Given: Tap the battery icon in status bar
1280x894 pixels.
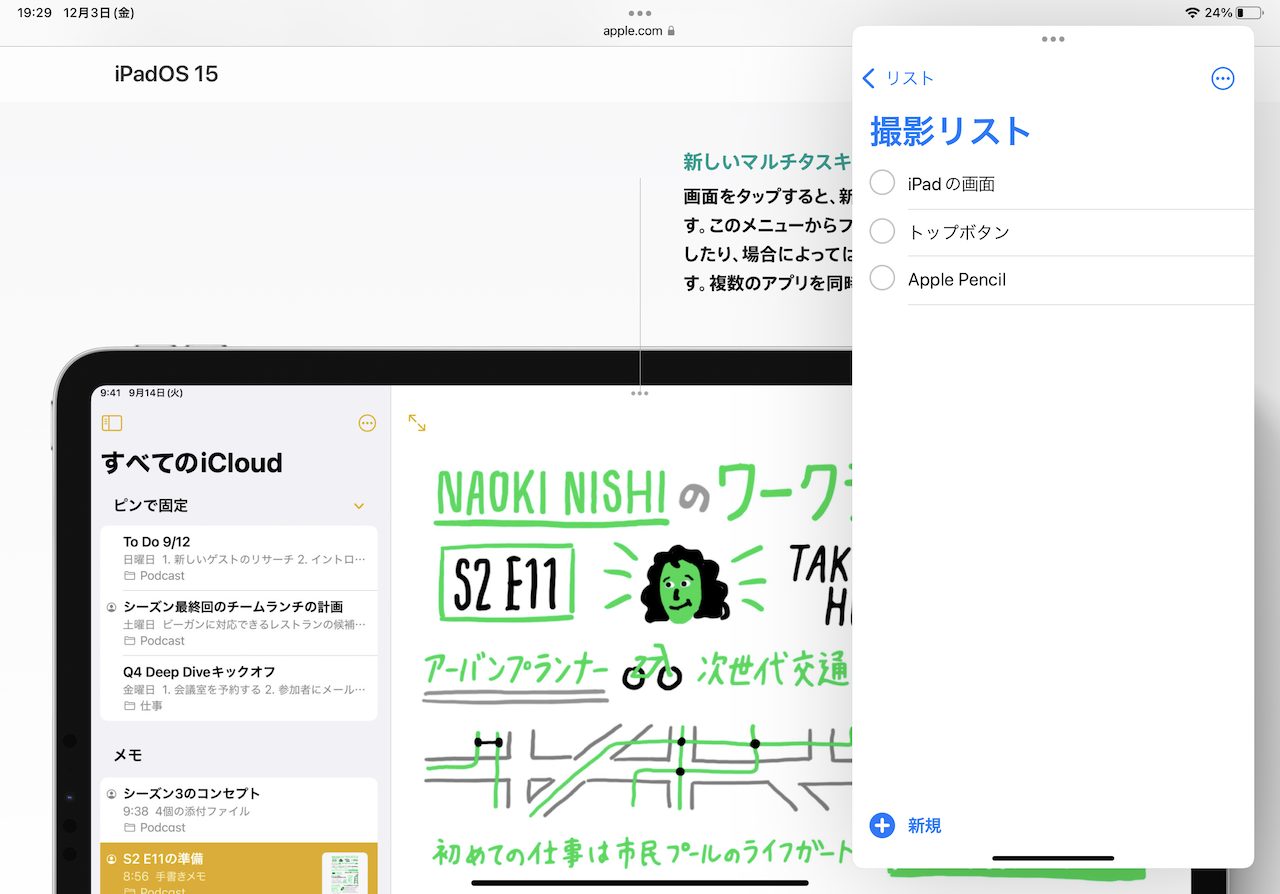Looking at the screenshot, I should coord(1248,13).
